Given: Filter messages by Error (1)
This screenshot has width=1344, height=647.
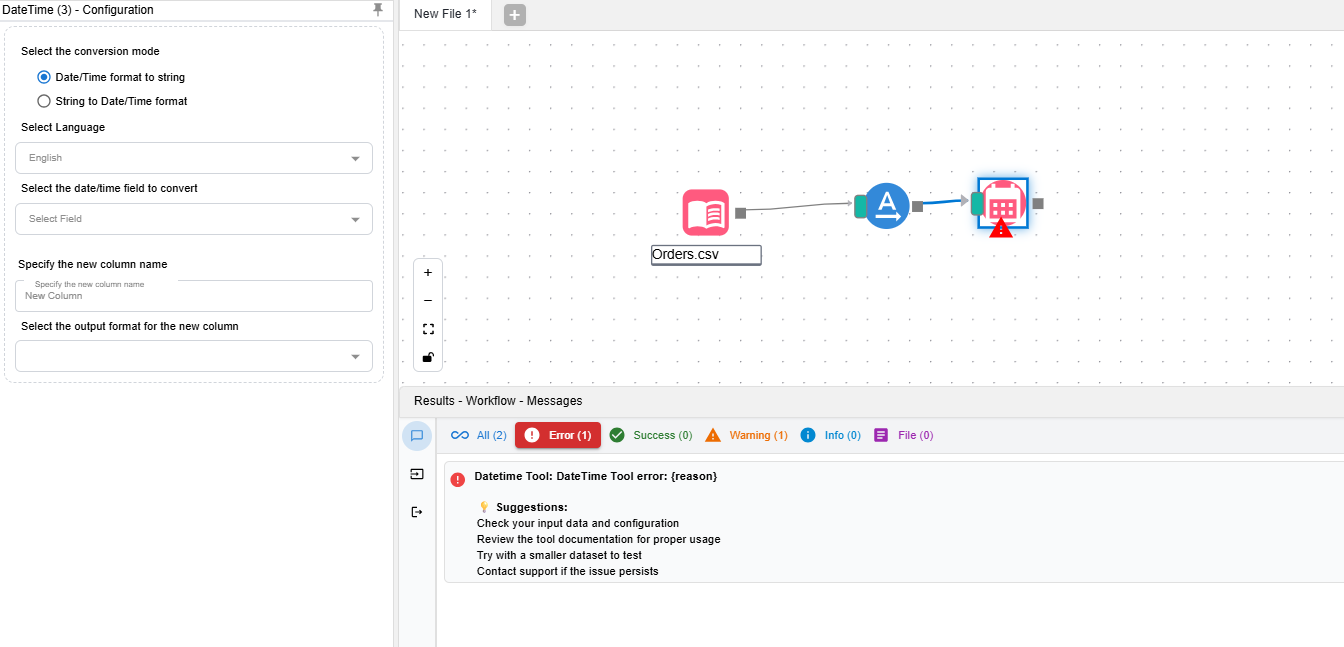Looking at the screenshot, I should (x=558, y=435).
